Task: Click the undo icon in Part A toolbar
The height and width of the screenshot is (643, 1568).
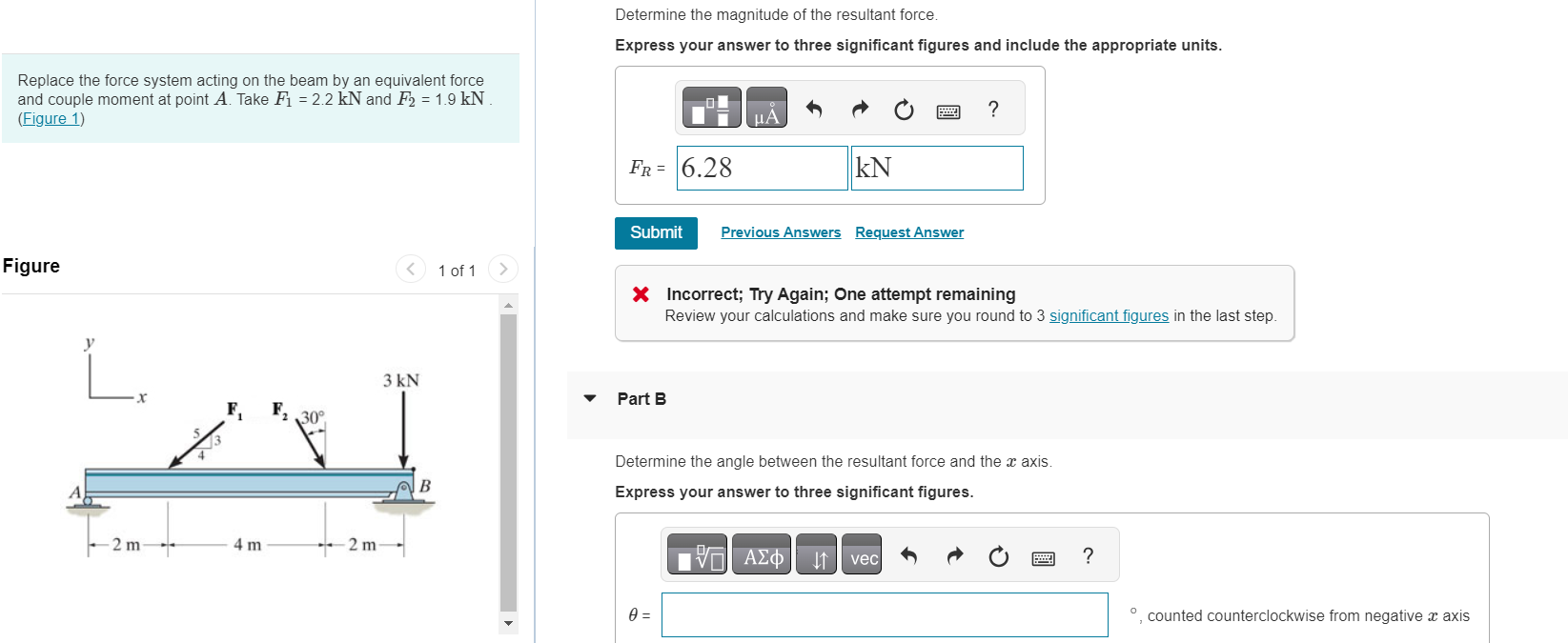Action: click(816, 108)
